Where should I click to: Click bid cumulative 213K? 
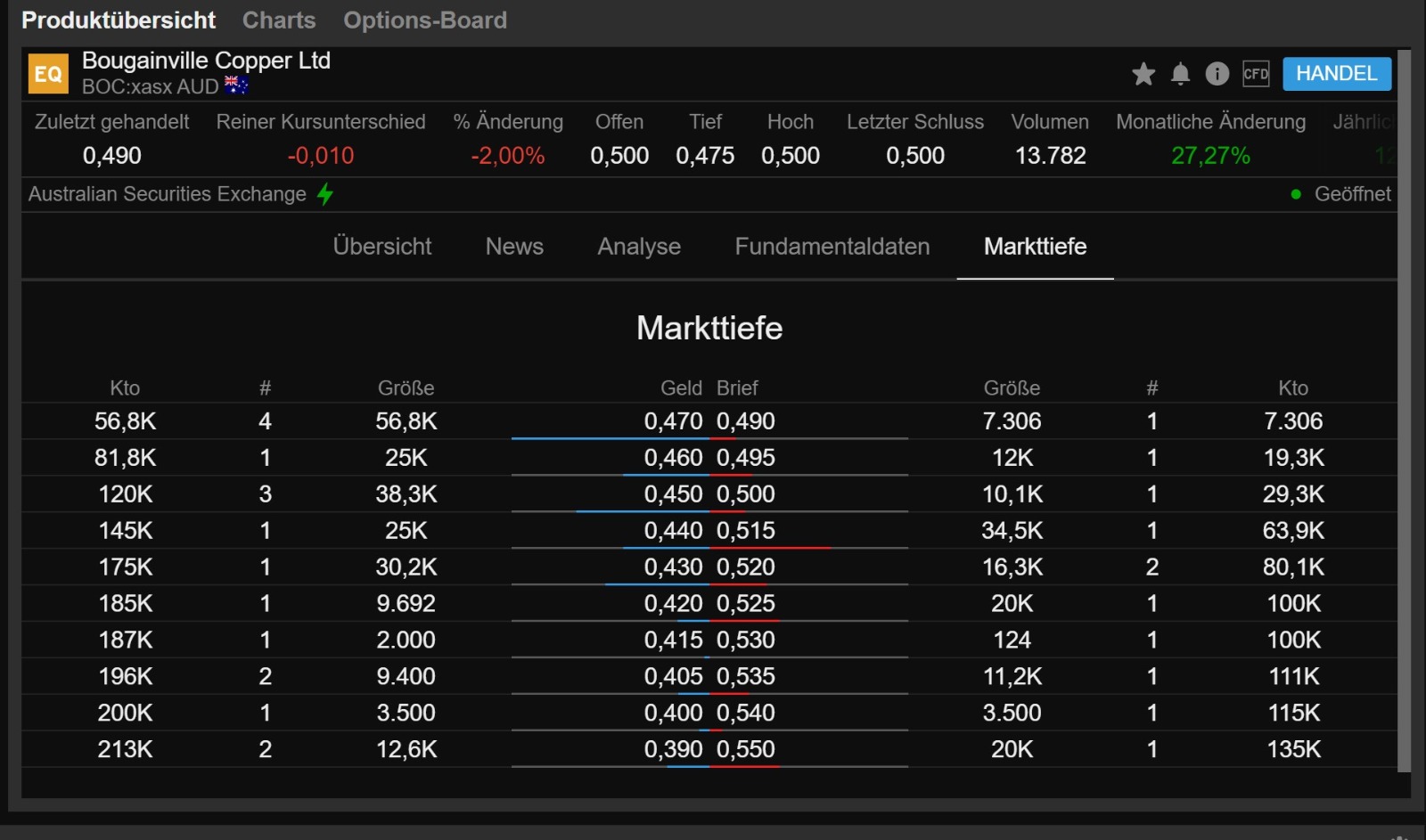tap(126, 750)
